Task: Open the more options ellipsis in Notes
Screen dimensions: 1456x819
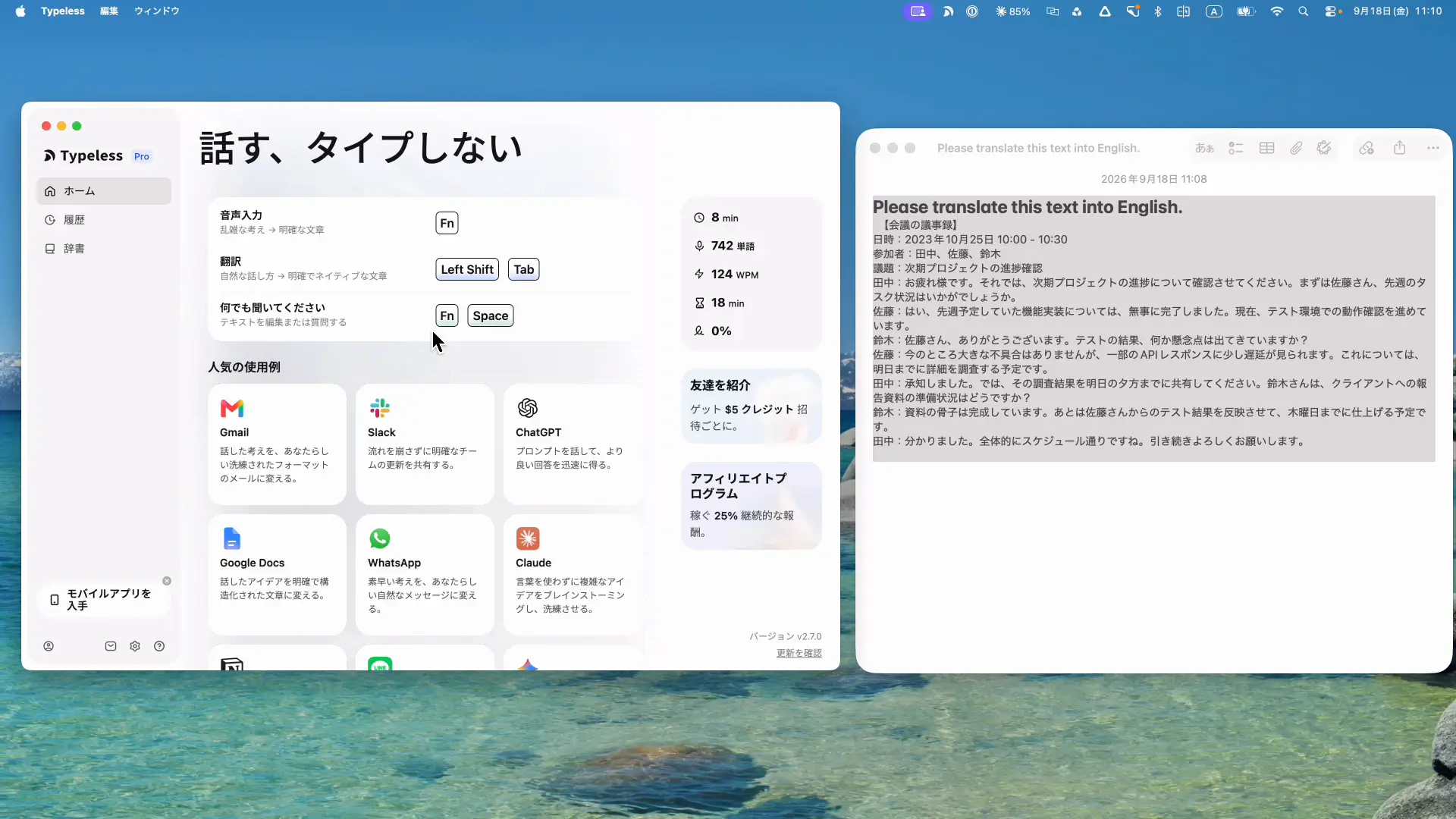Action: click(1433, 148)
